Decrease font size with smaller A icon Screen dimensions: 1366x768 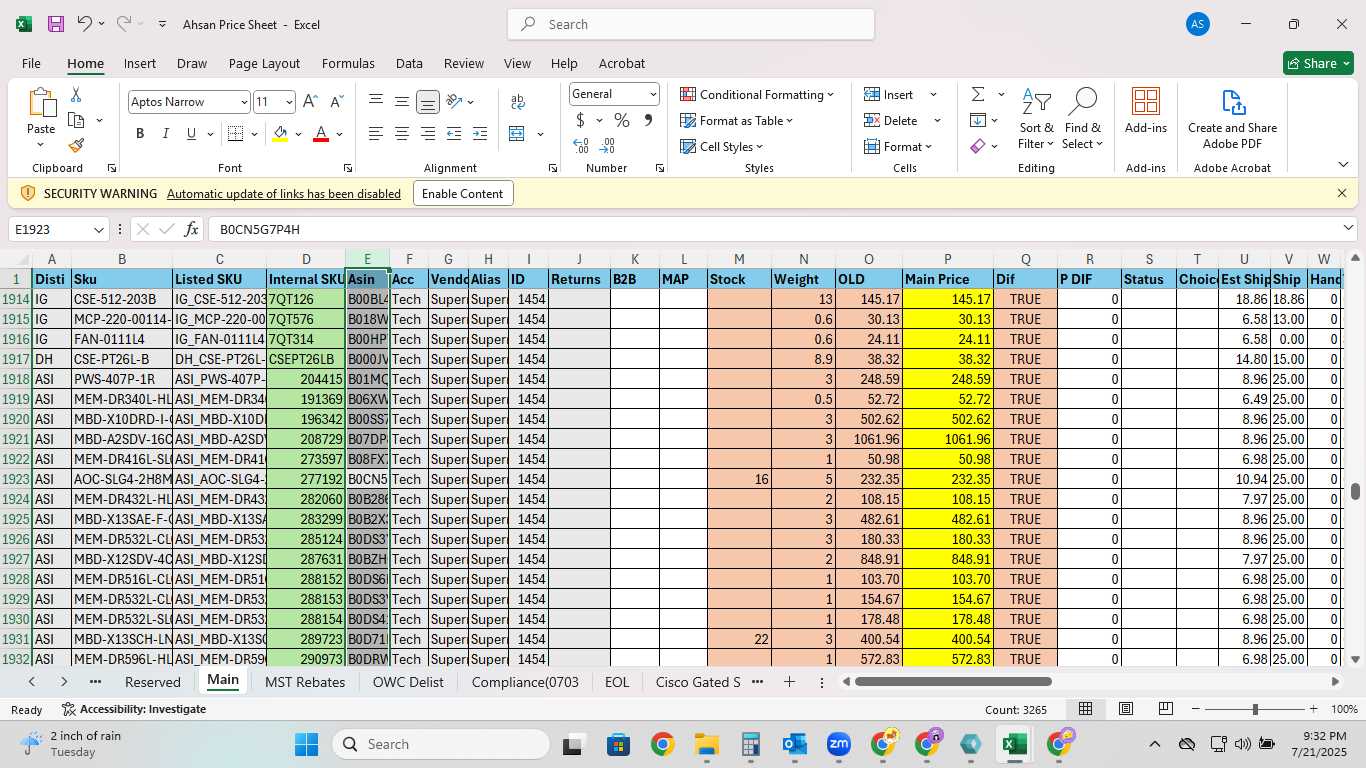[x=336, y=102]
